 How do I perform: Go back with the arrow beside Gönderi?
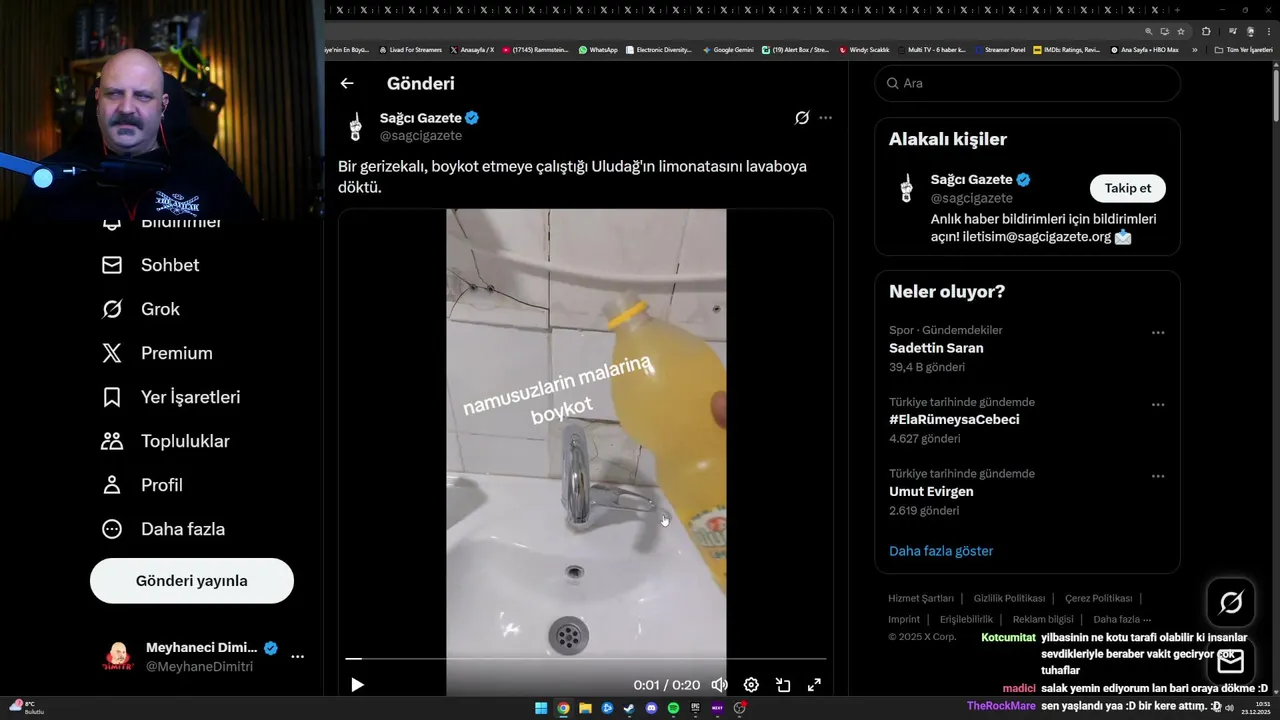[x=347, y=84]
